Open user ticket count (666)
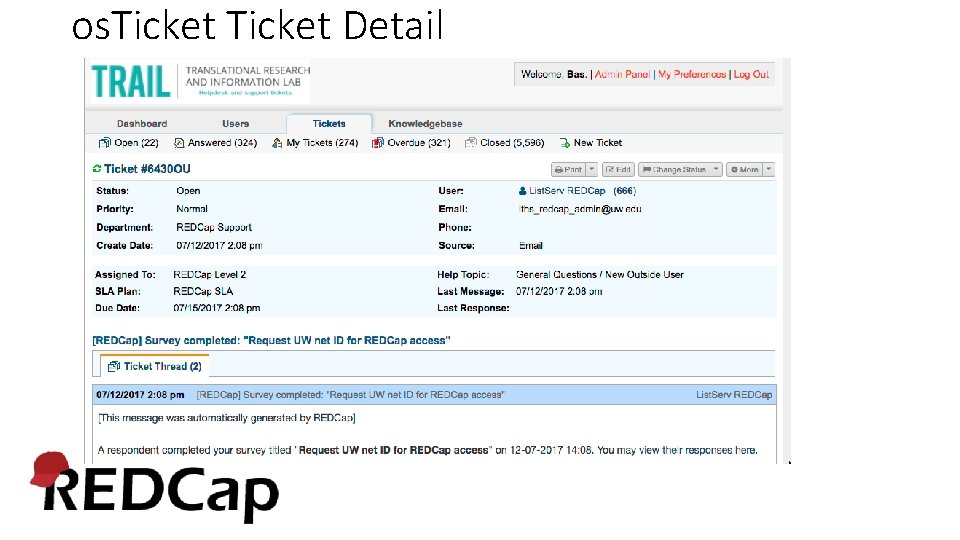Image resolution: width=960 pixels, height=540 pixels. tap(624, 191)
